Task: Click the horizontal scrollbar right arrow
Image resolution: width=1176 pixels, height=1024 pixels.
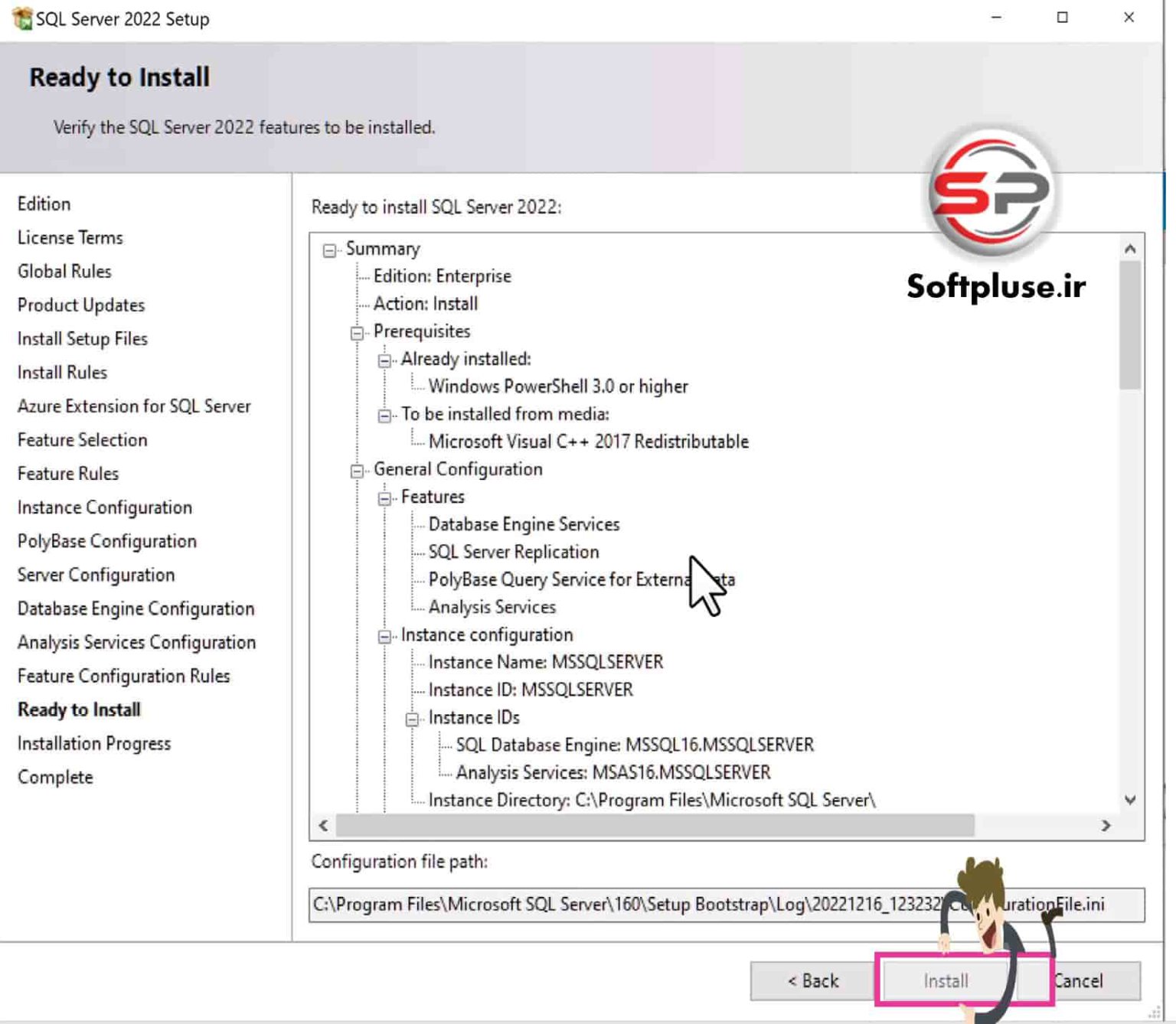Action: 1106,827
